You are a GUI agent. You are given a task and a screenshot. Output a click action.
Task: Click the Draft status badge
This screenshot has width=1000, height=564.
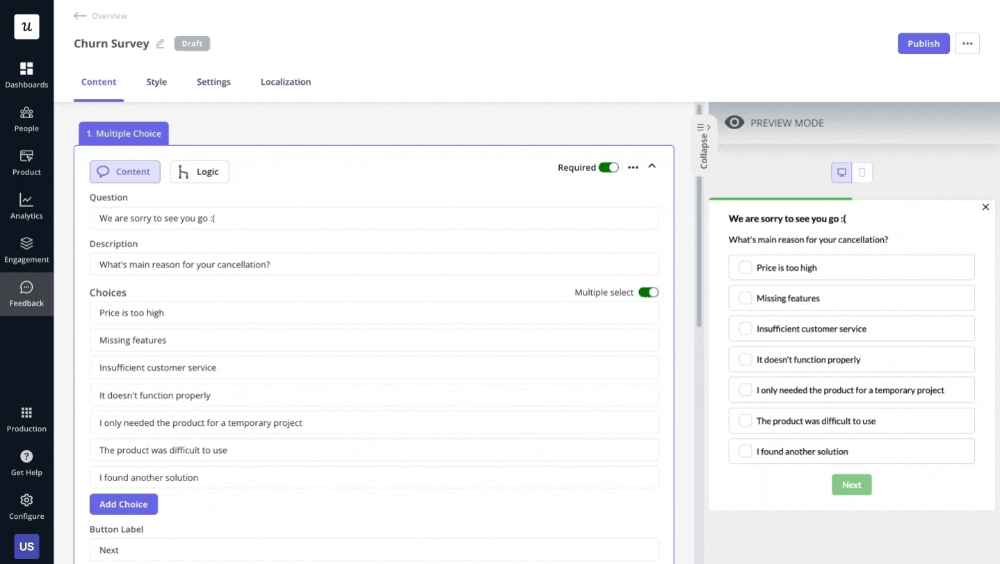click(192, 43)
